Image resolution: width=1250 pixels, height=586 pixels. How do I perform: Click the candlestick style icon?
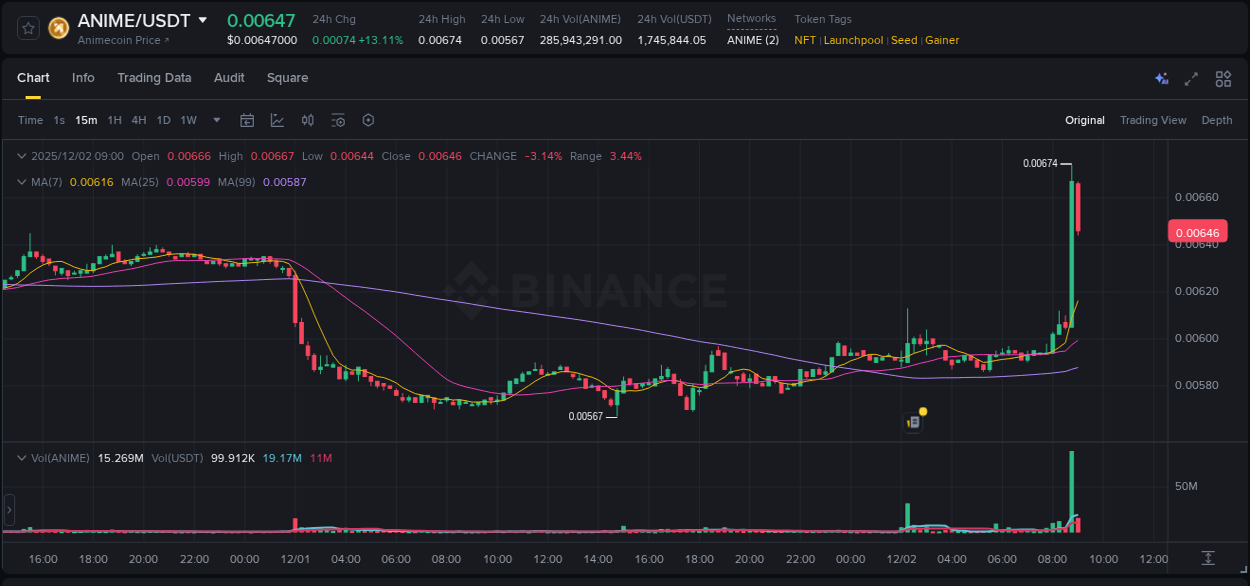pos(308,120)
